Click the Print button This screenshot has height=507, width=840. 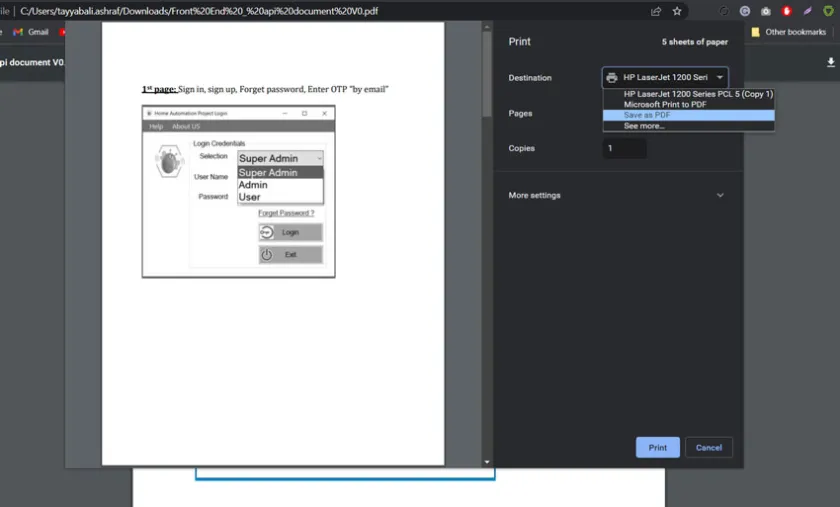coord(657,447)
